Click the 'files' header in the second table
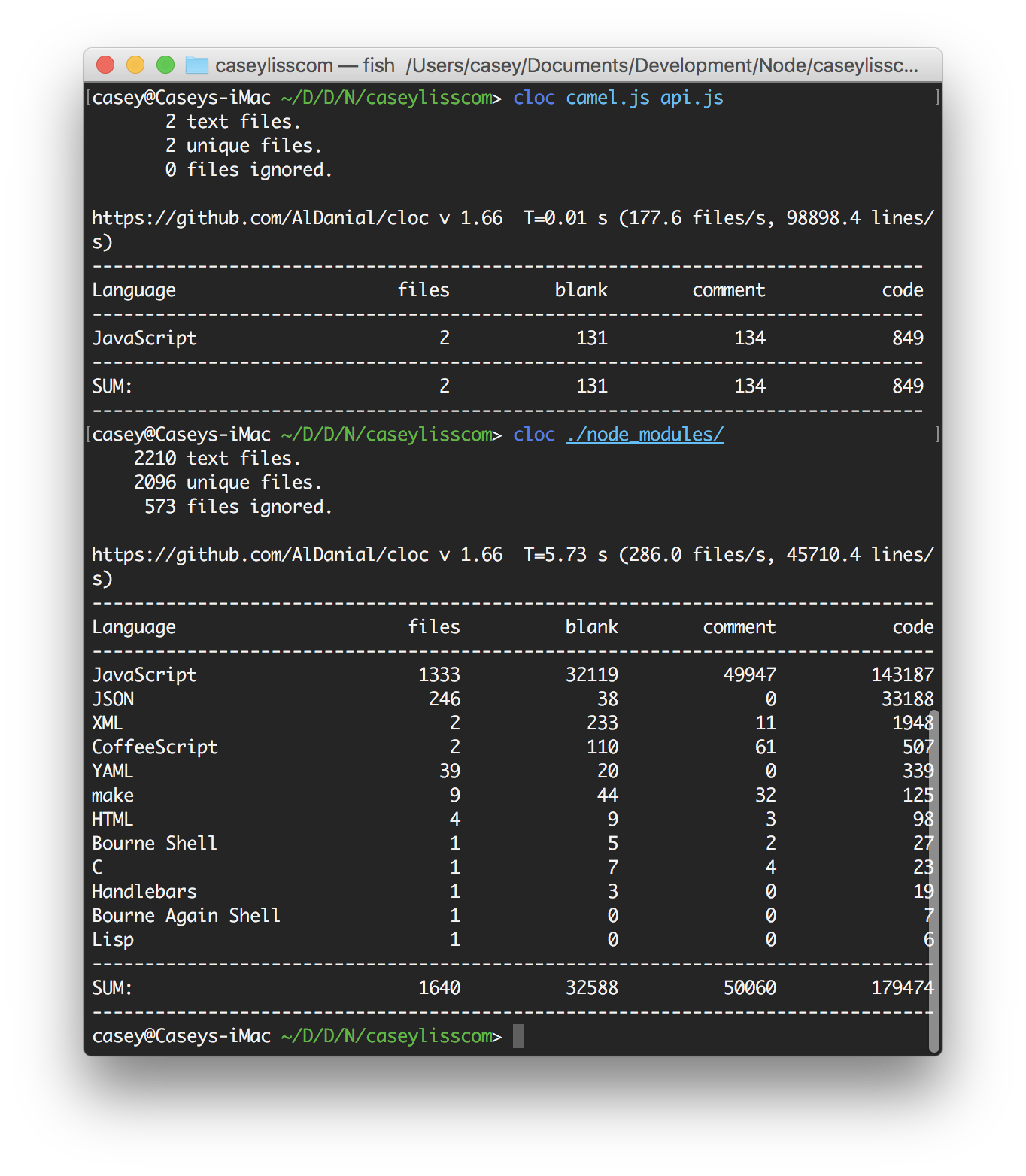The width and height of the screenshot is (1026, 1176). (x=434, y=627)
